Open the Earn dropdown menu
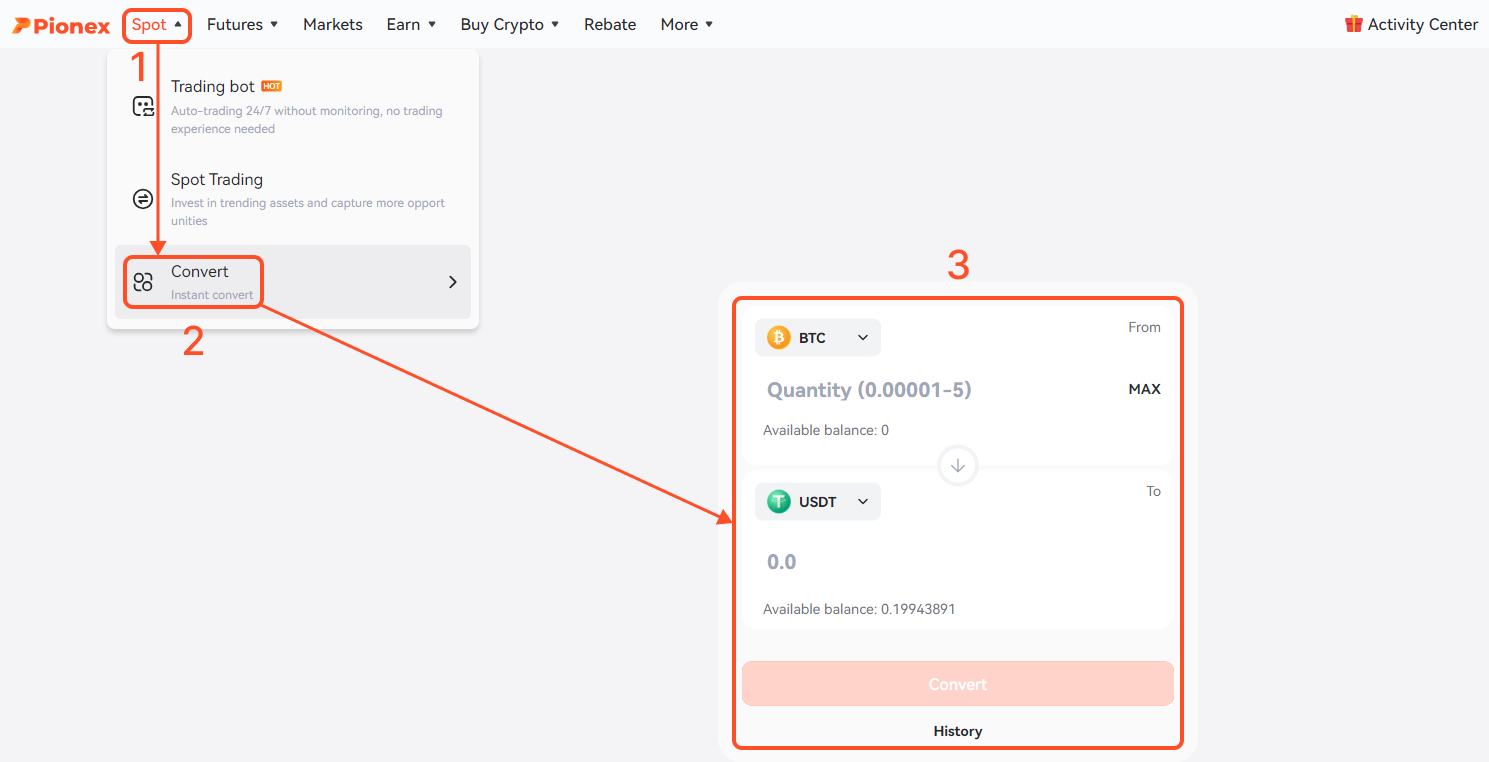Screen dimensions: 1489x762 click(x=411, y=25)
